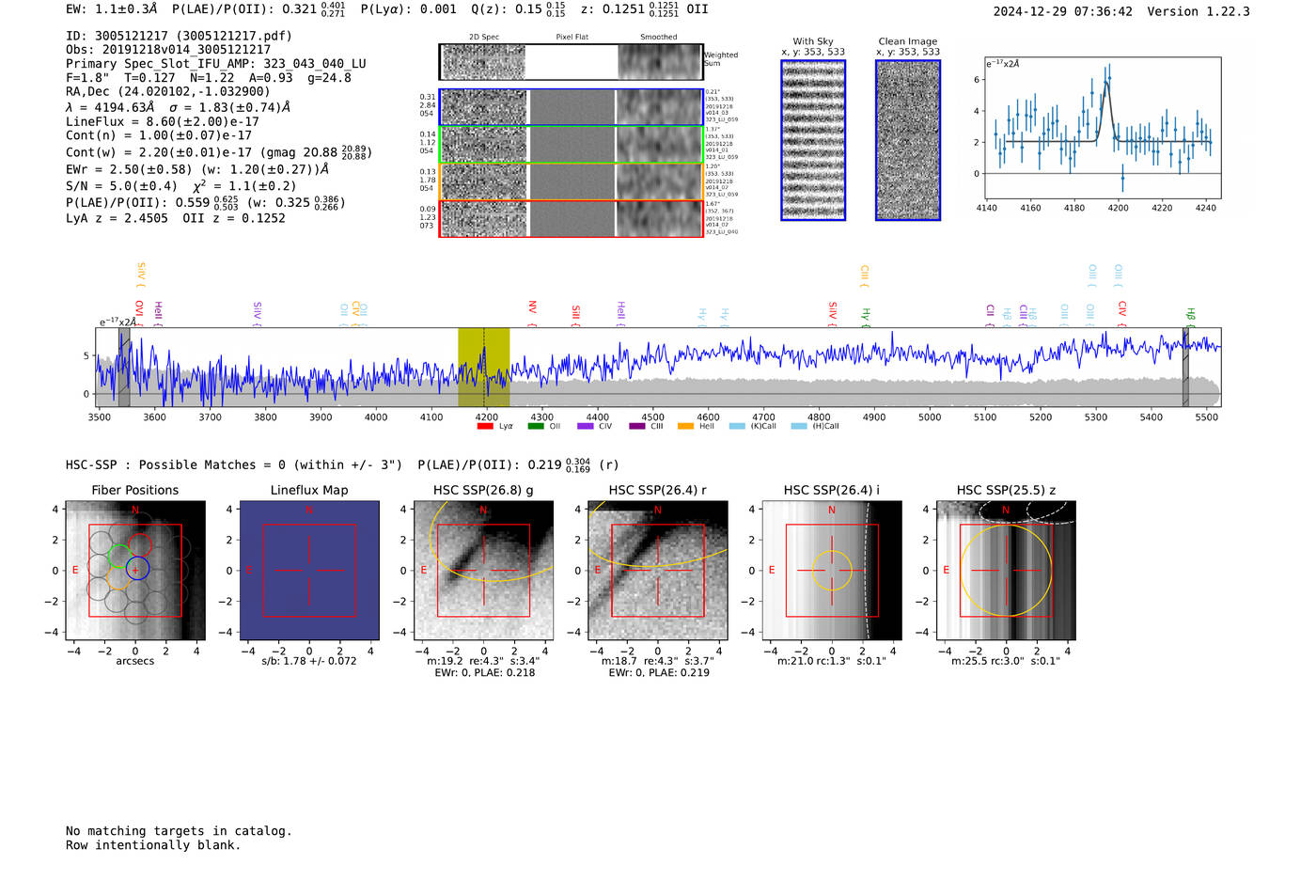
Task: Open the HSC SSP(26.8) g image
Action: (483, 571)
